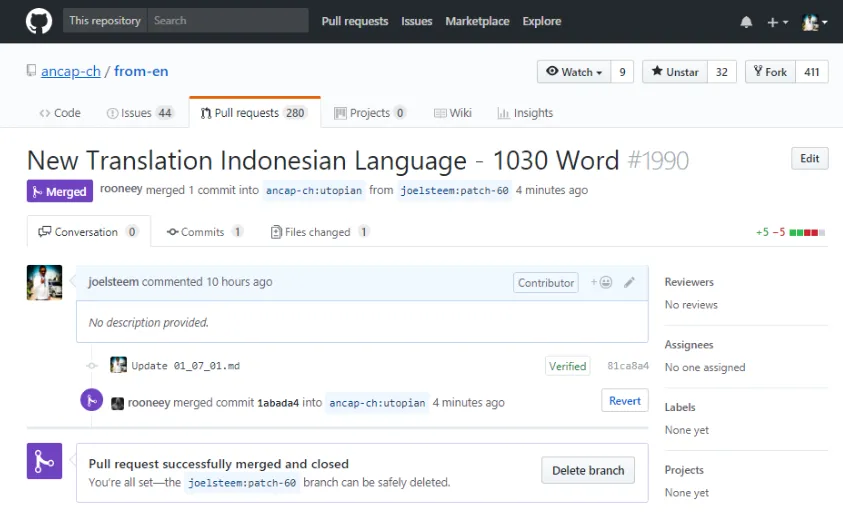The height and width of the screenshot is (512, 843).
Task: Open joelsteem:patch-60 in the closed message
Action: pyautogui.click(x=242, y=482)
